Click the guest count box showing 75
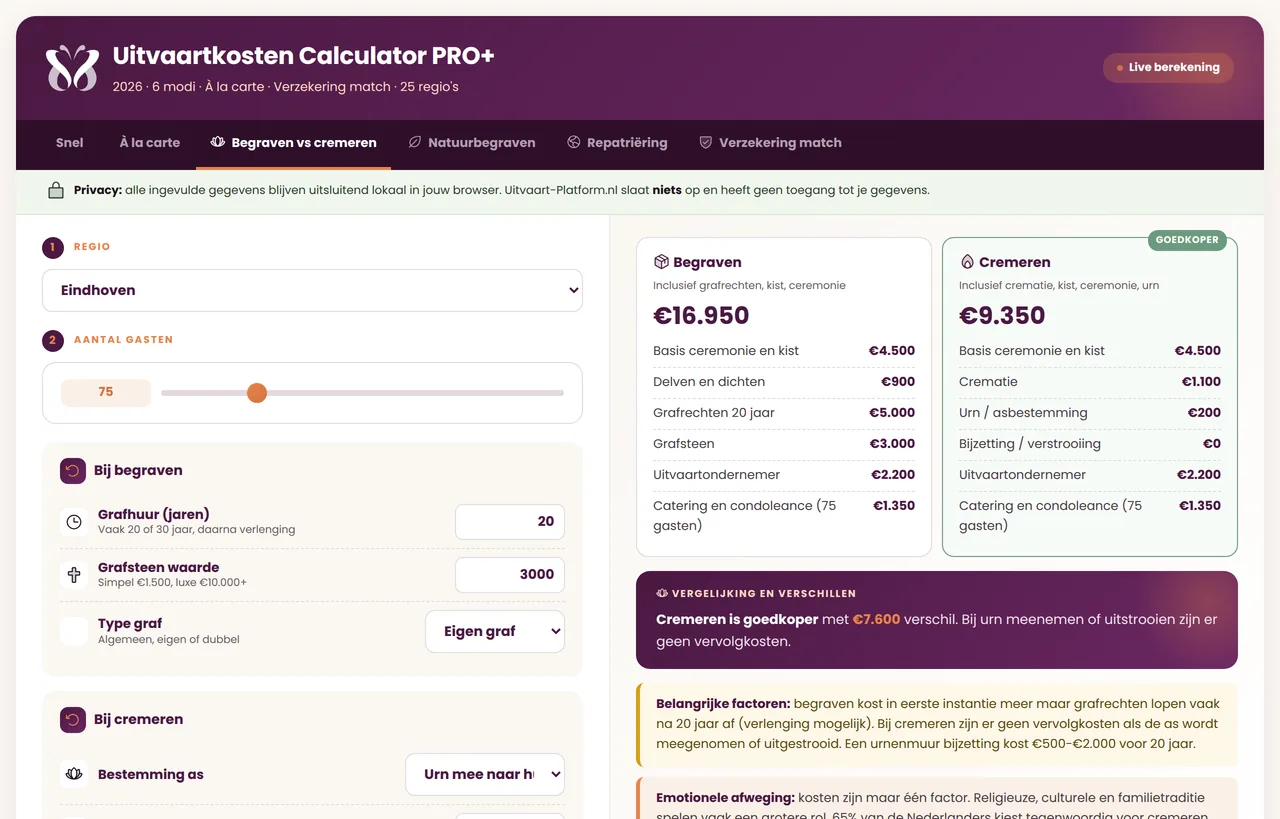The height and width of the screenshot is (819, 1280). pyautogui.click(x=106, y=393)
